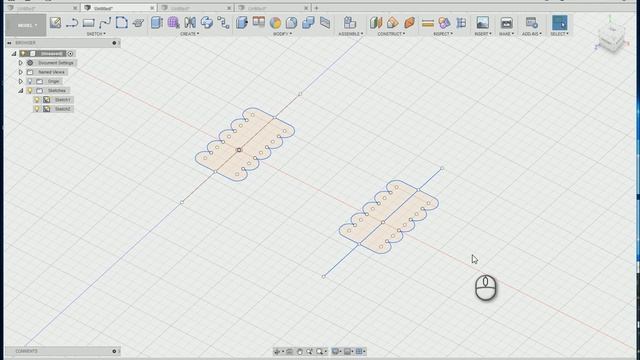
Task: Select the Orbit navigation tool
Action: pos(278,351)
